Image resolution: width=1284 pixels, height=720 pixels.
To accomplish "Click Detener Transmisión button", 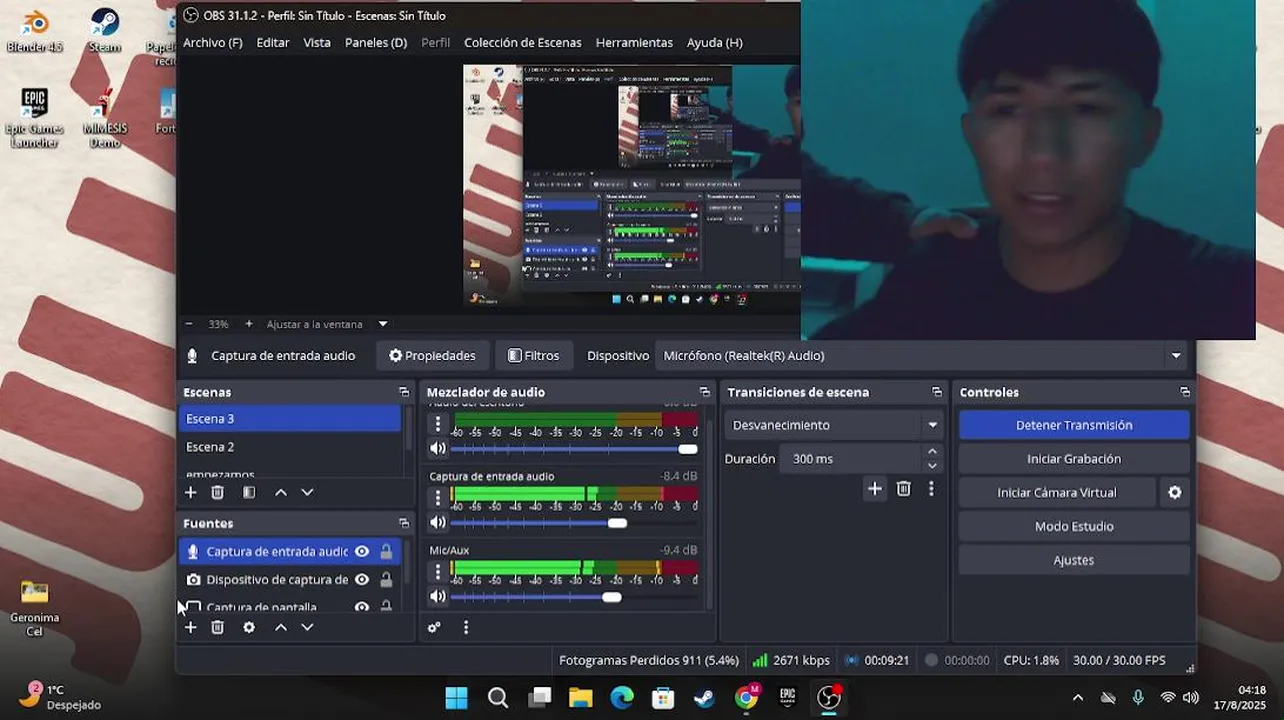I will point(1074,425).
